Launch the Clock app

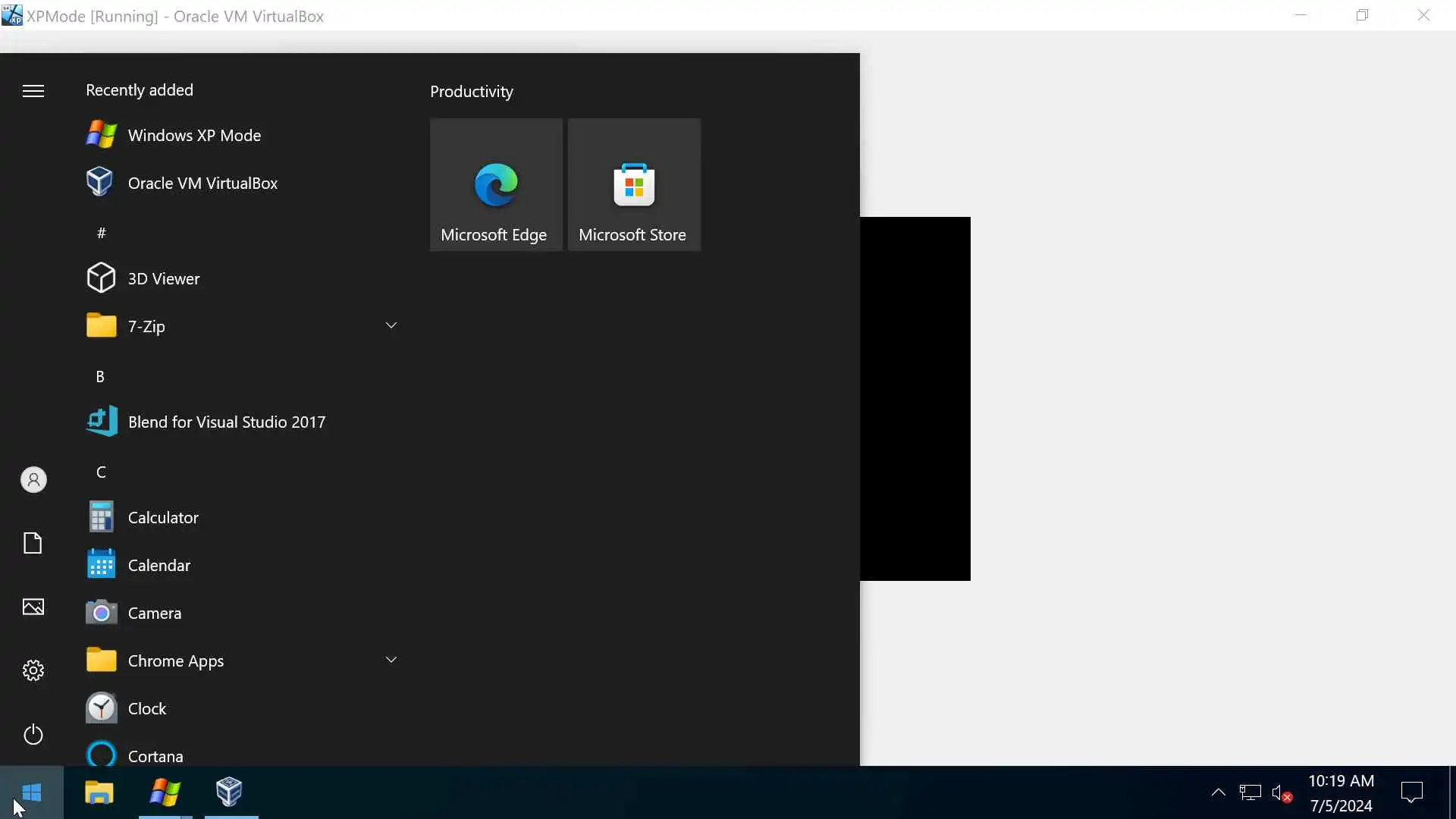(x=146, y=709)
